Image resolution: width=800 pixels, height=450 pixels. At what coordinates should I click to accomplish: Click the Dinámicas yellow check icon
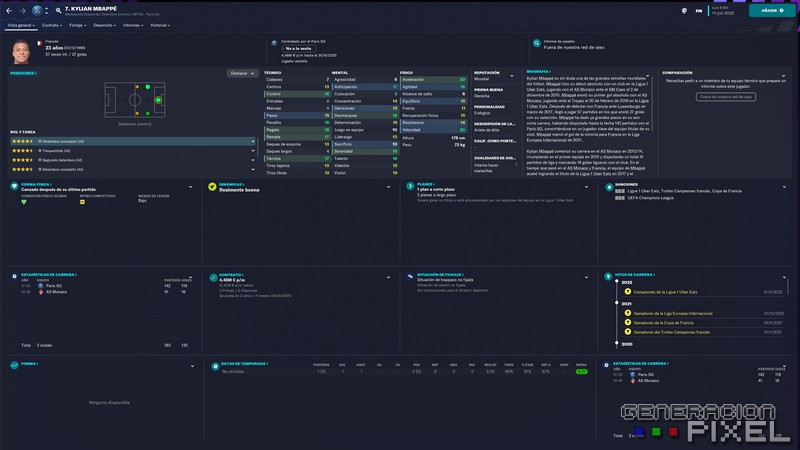(x=212, y=187)
